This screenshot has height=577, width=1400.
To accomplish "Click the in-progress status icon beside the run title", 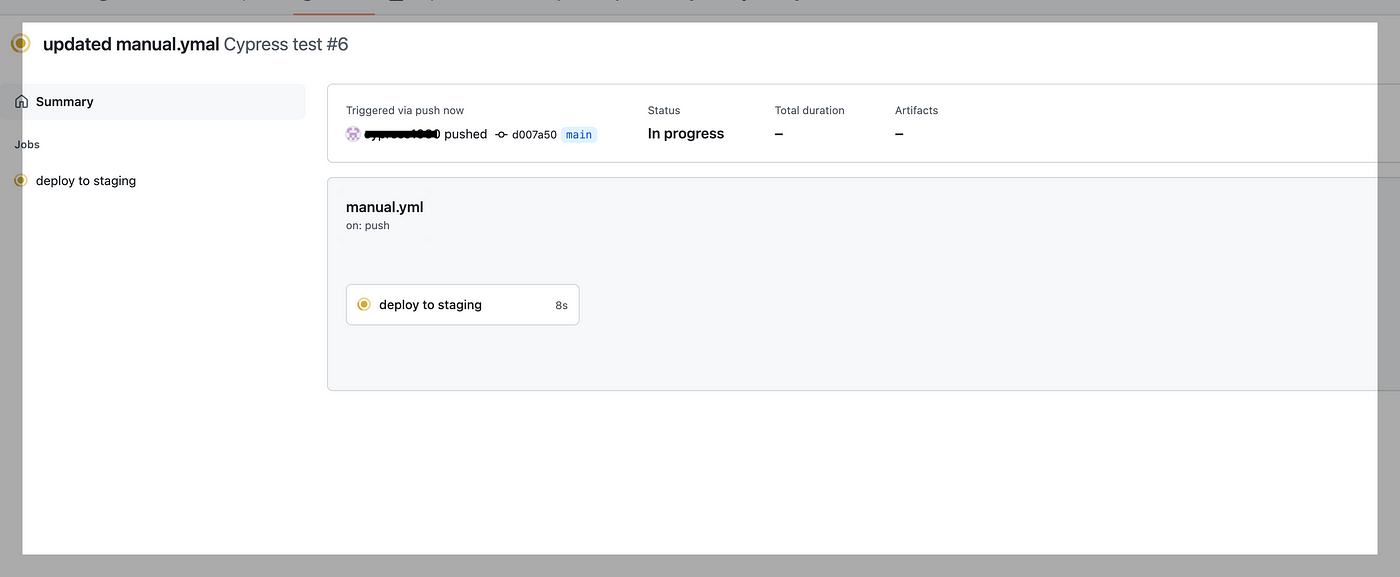I will point(19,43).
